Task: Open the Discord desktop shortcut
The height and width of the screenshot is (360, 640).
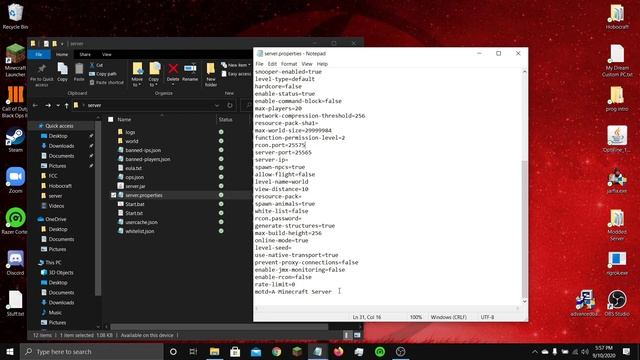Action: [x=15, y=263]
